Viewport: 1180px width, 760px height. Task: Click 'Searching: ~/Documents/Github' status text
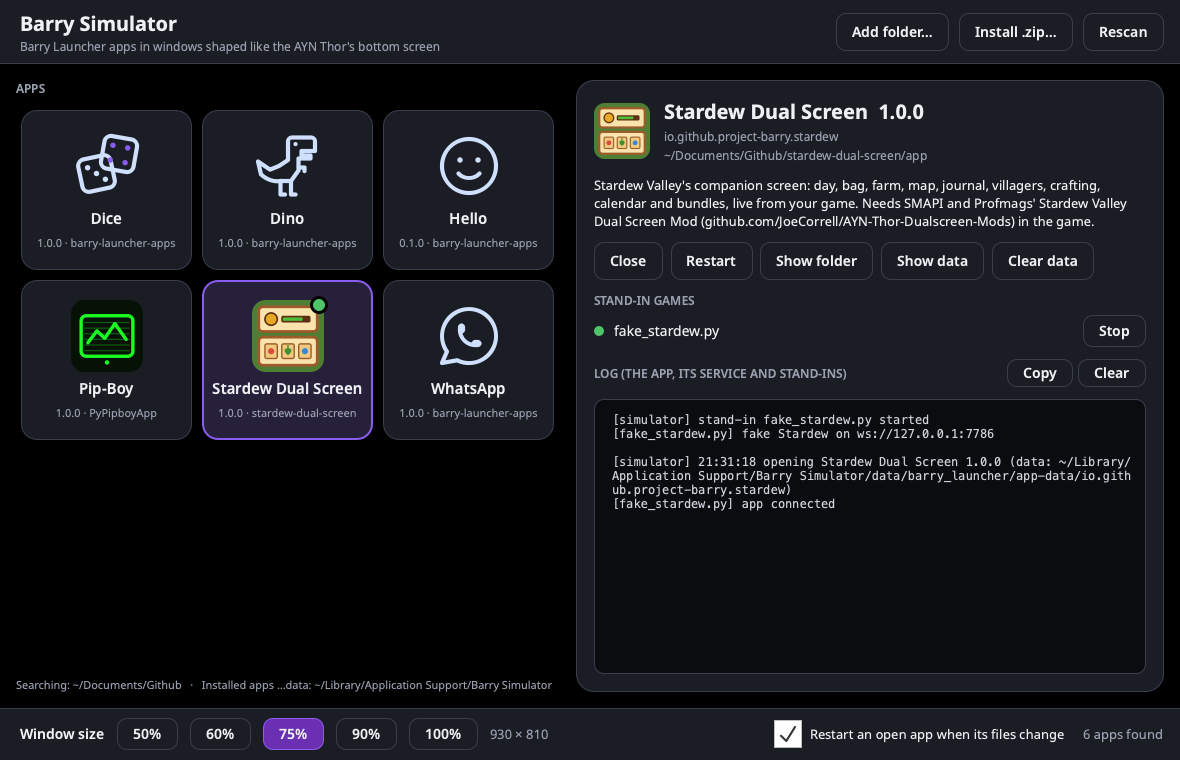click(x=99, y=686)
